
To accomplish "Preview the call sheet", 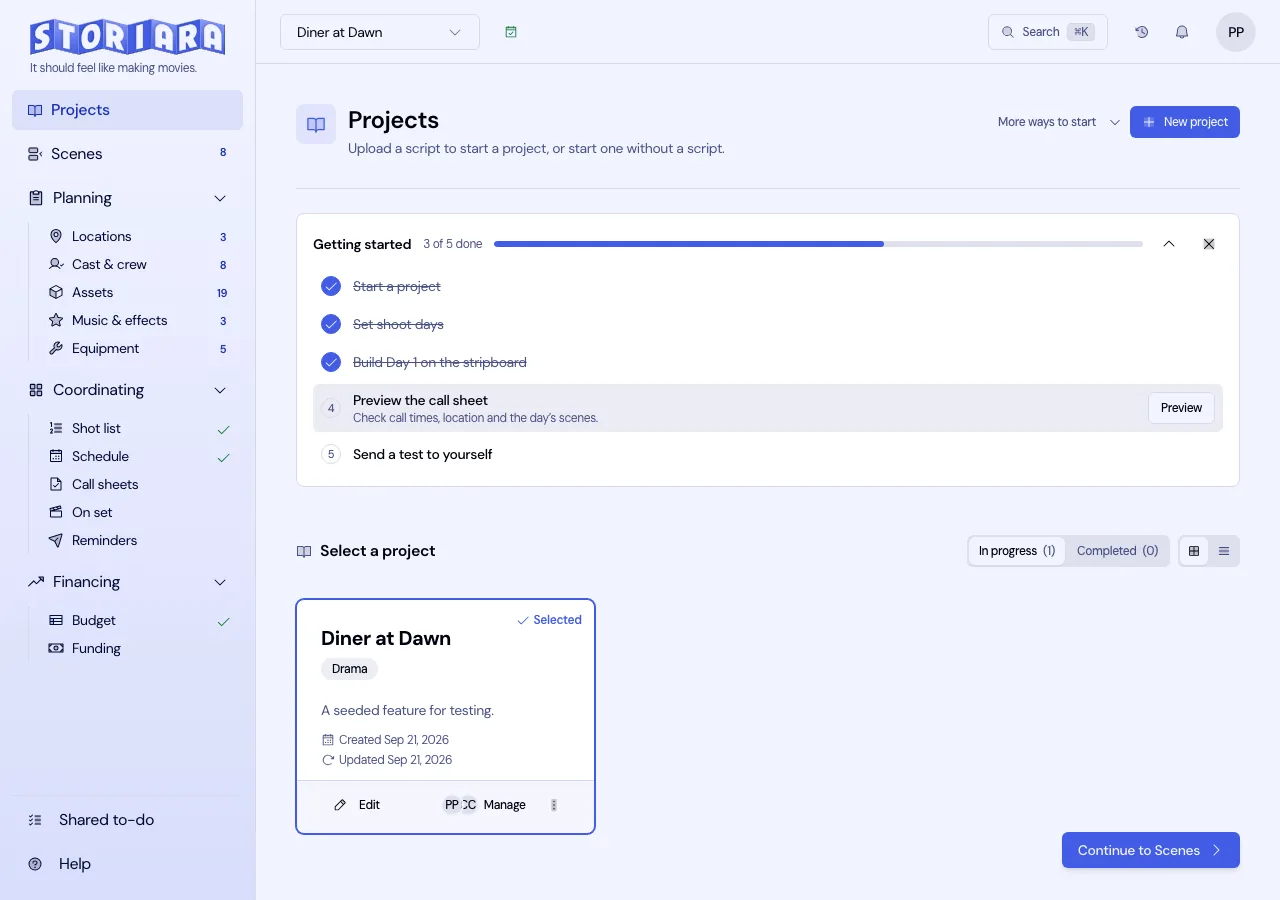I will tap(1181, 408).
